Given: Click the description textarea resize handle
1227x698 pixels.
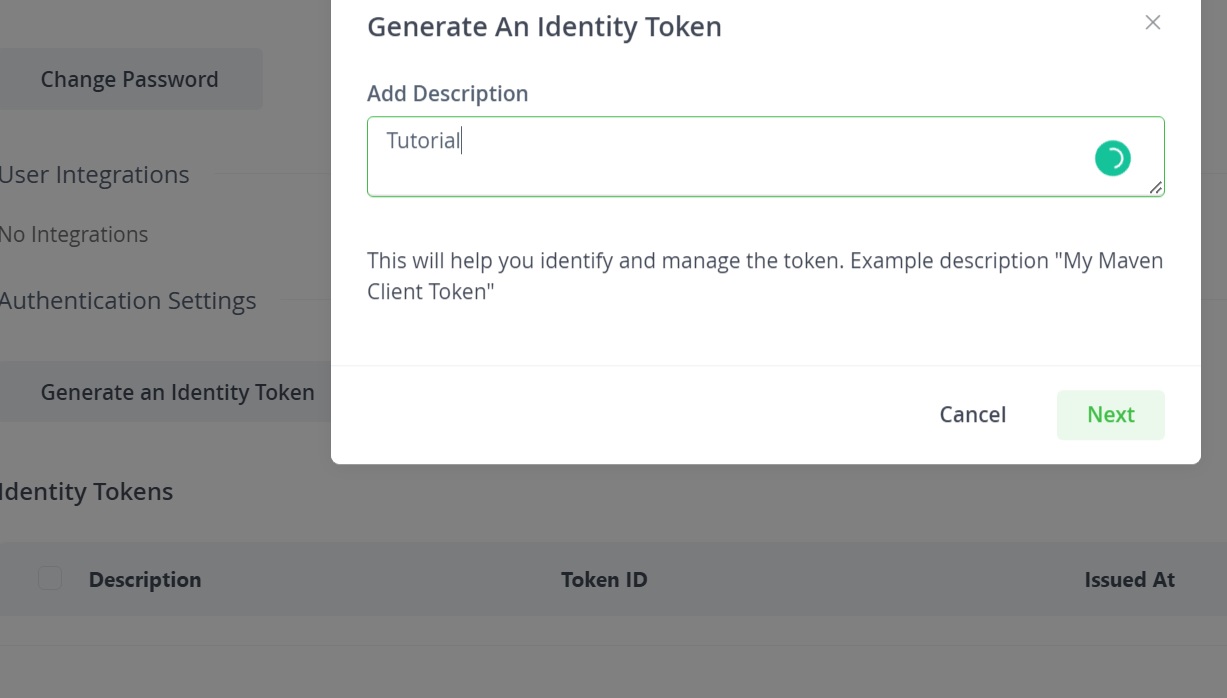Looking at the screenshot, I should (x=1156, y=188).
